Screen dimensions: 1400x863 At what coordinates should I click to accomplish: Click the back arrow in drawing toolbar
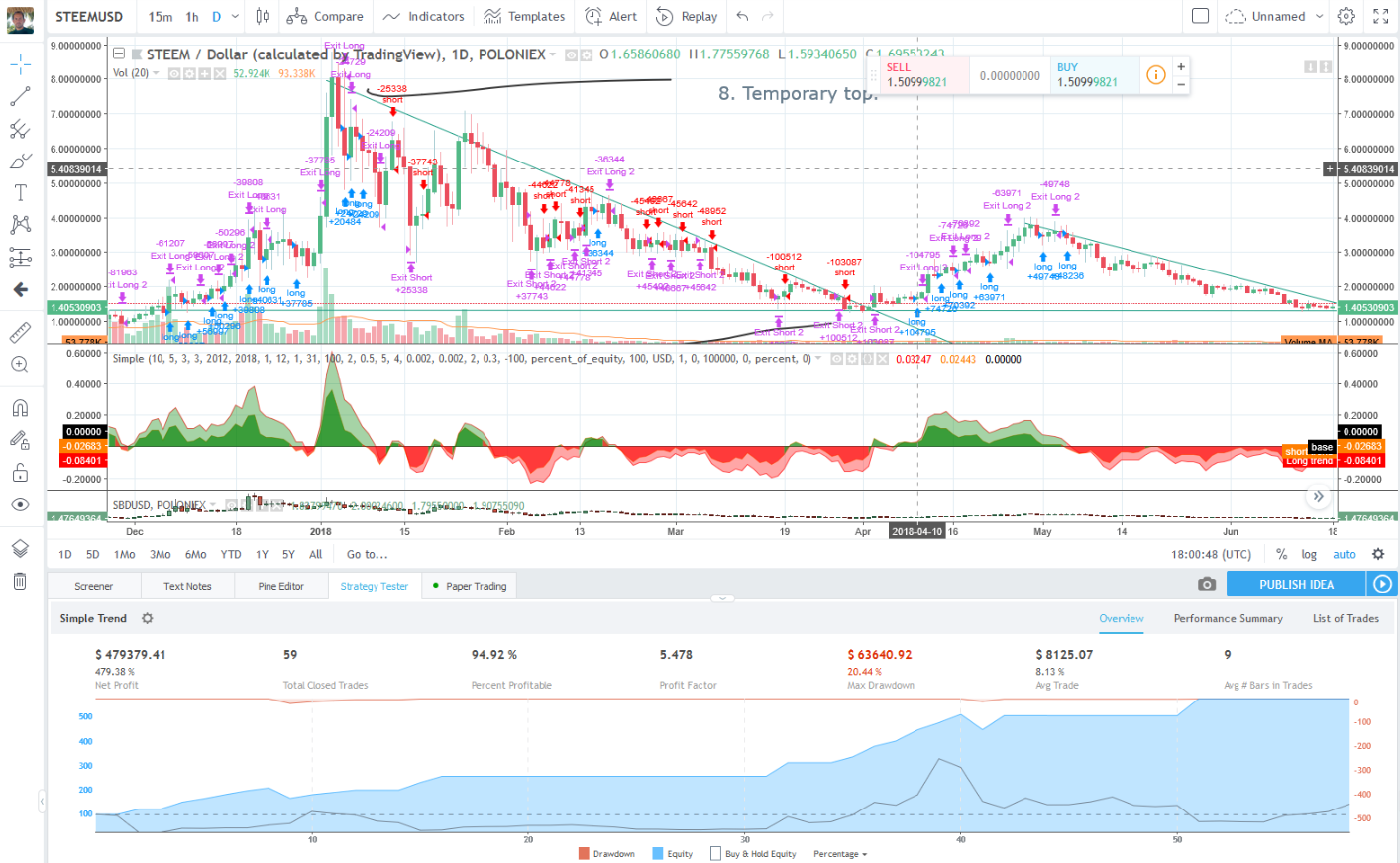[20, 289]
